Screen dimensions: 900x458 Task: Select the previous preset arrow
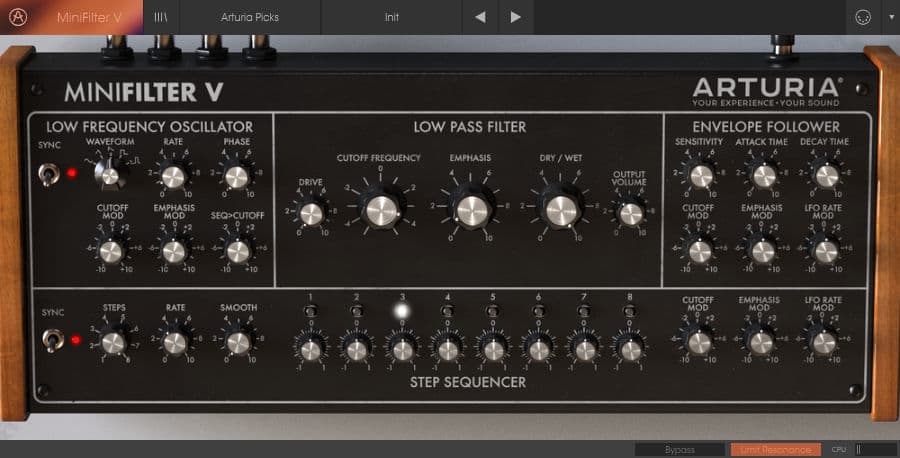pyautogui.click(x=480, y=17)
